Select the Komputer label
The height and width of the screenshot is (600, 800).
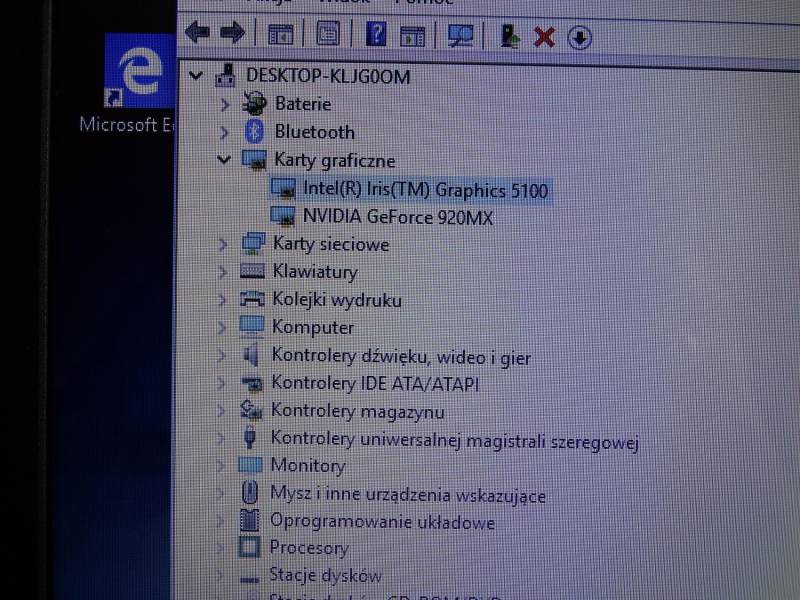pyautogui.click(x=313, y=327)
